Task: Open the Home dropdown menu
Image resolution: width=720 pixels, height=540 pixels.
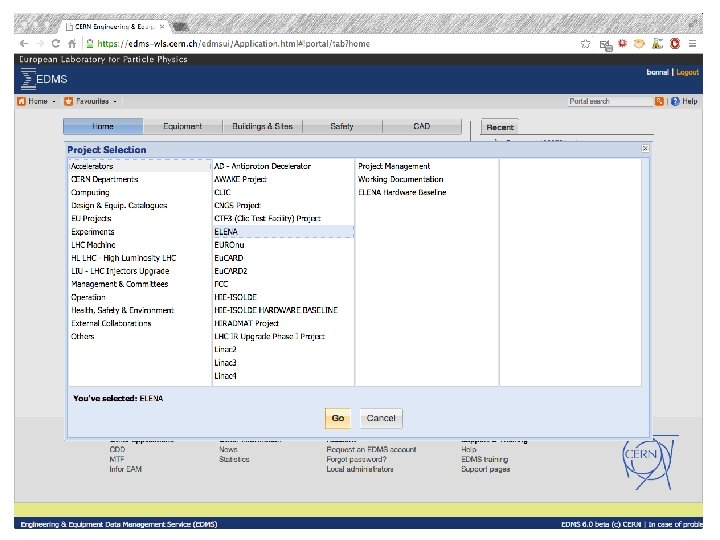Action: click(37, 101)
